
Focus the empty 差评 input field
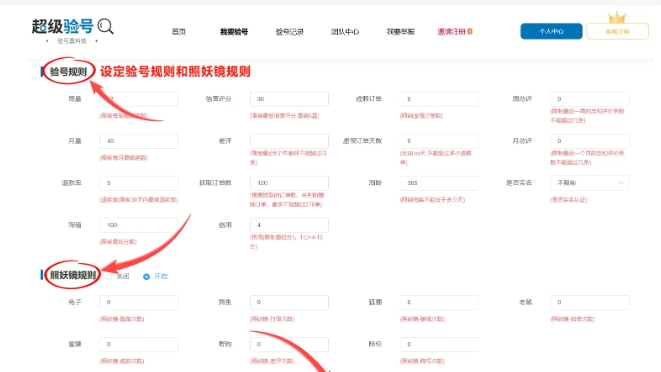coord(289,141)
